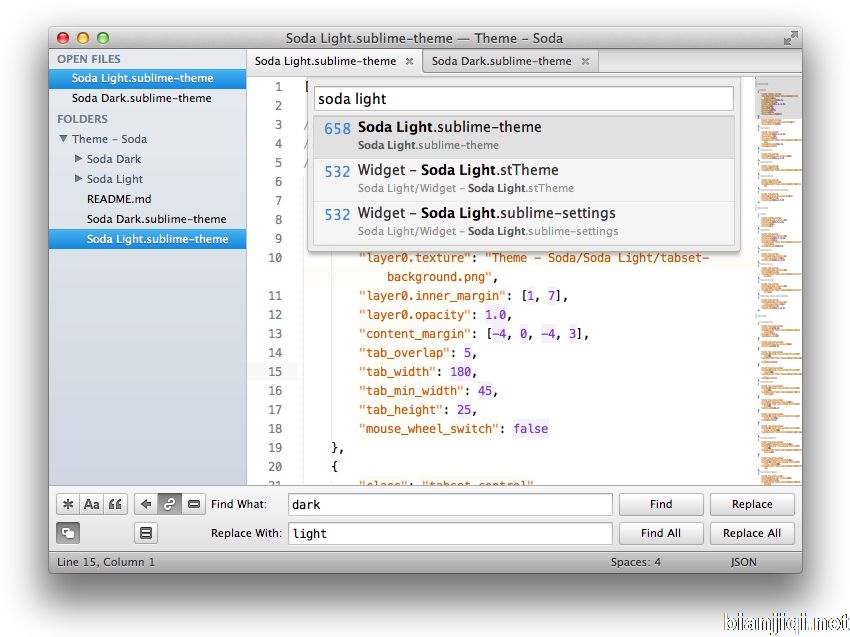850x637 pixels.
Task: Close the Soda Dark.sublime-theme tab
Action: (585, 61)
